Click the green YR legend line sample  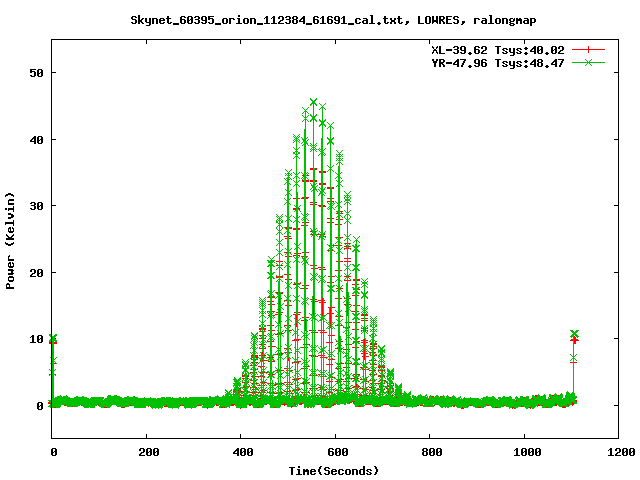588,62
